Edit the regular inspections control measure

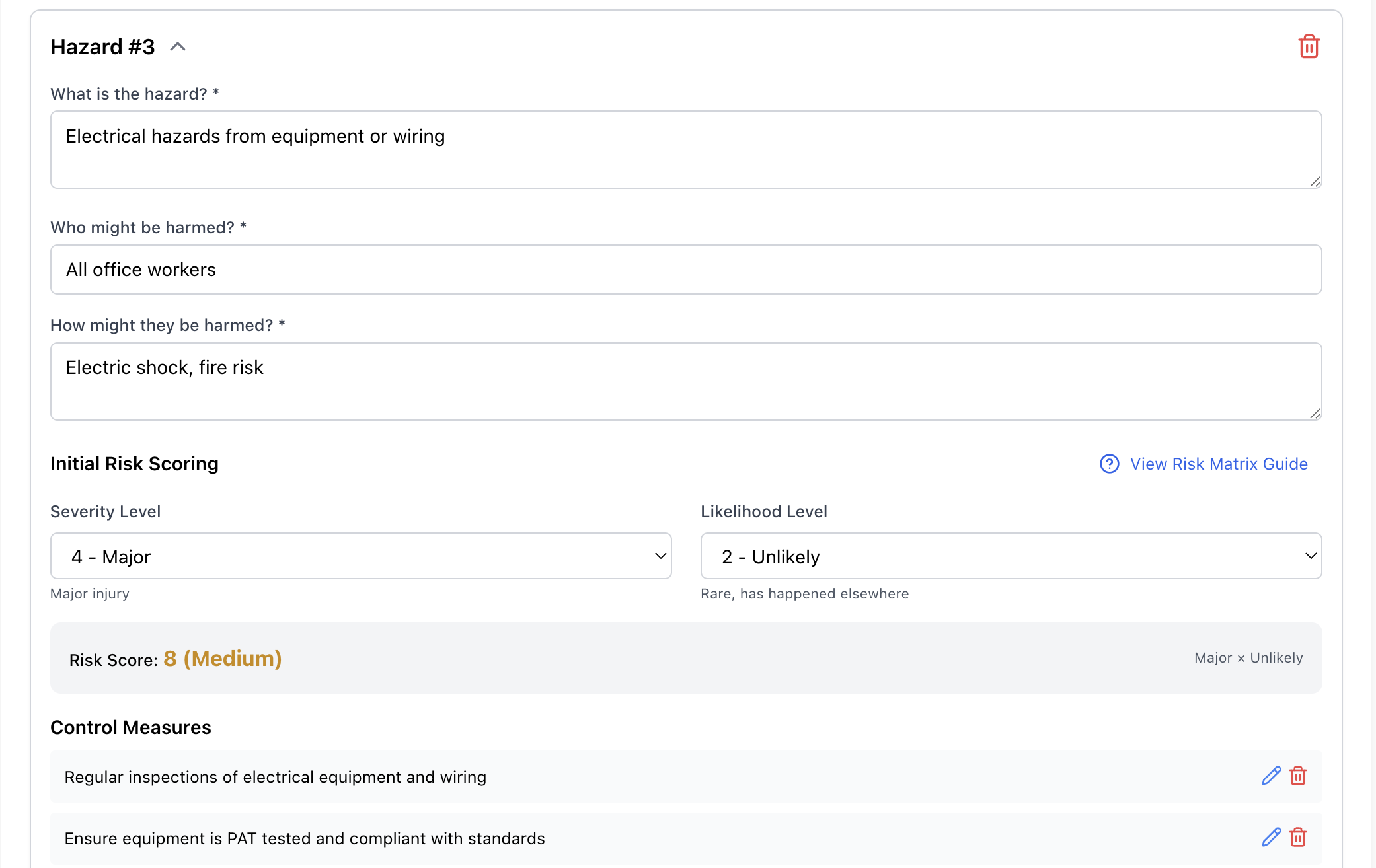1271,776
